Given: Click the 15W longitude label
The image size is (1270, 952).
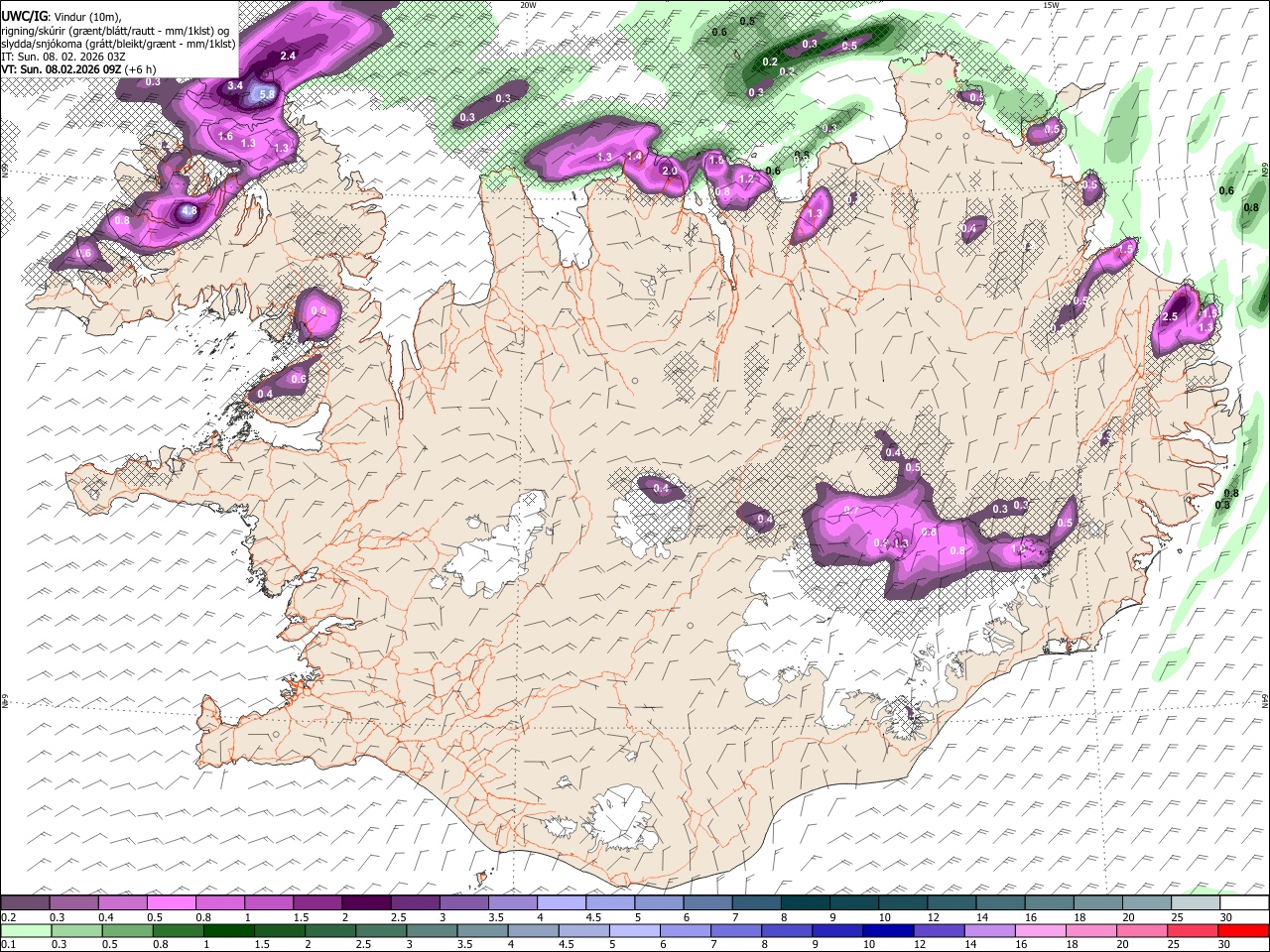Looking at the screenshot, I should point(1051,5).
